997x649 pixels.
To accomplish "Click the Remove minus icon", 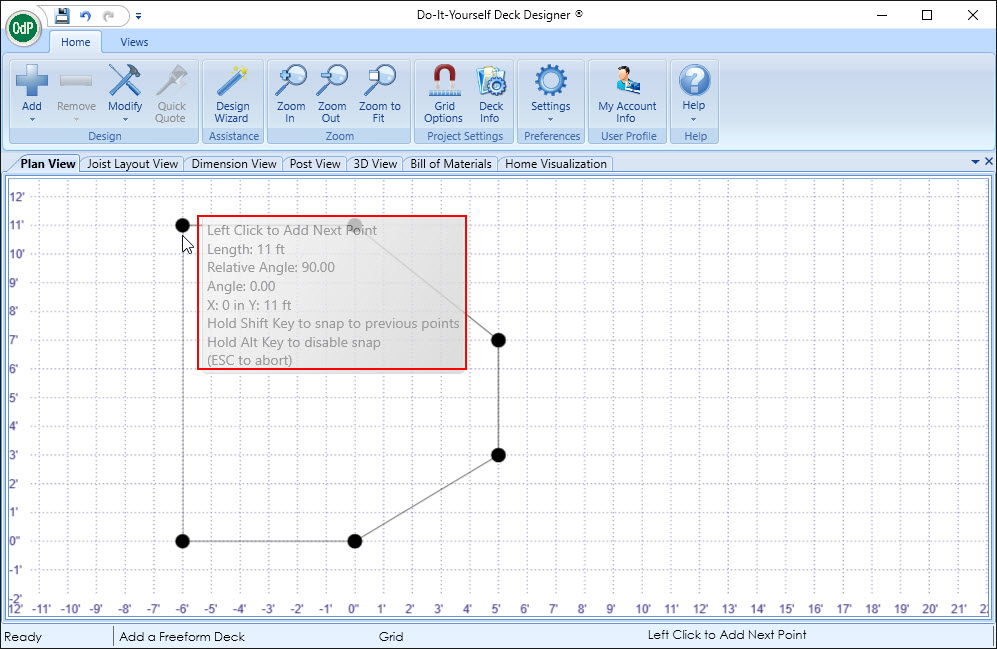I will (76, 80).
